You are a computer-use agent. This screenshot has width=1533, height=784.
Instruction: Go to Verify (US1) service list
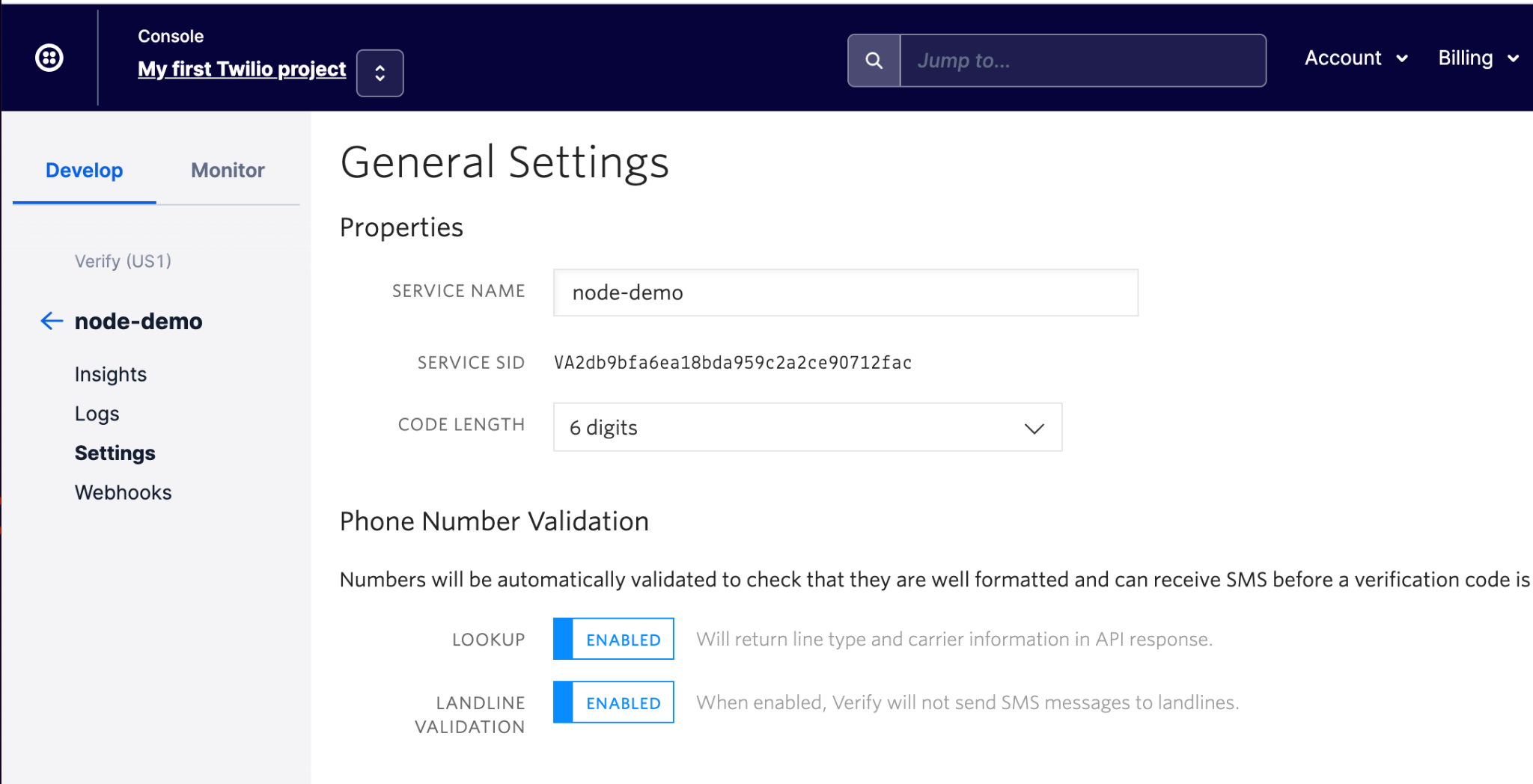[123, 261]
